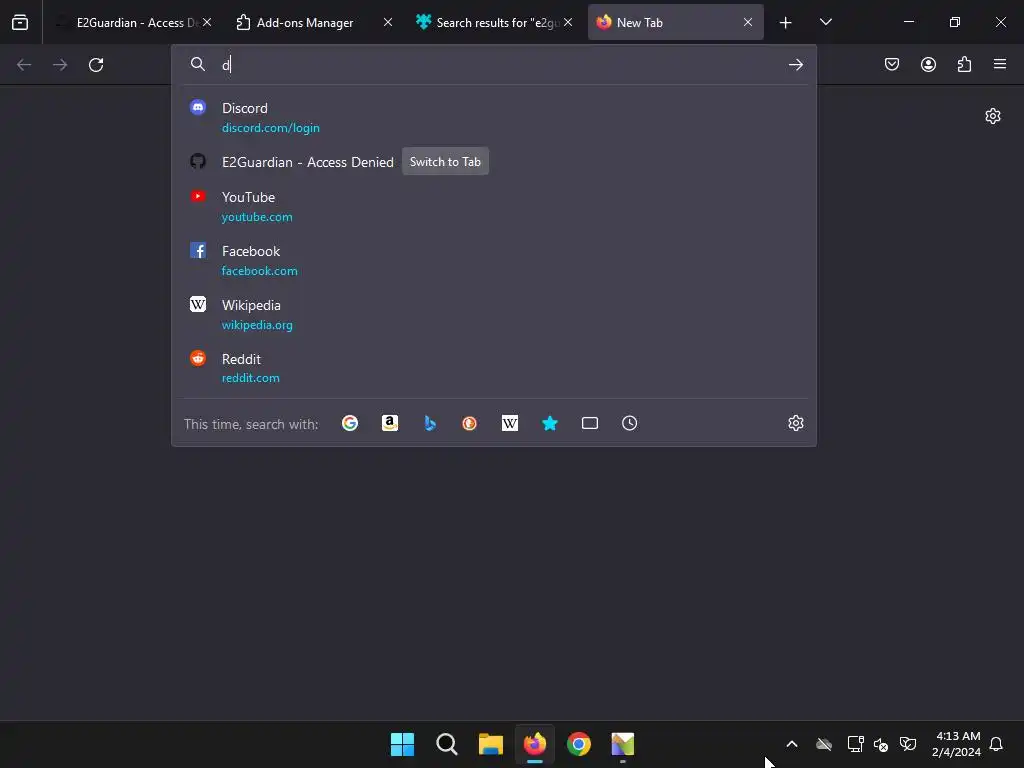Choose the Wikipedia suggestion
Screen dimensions: 1024x768
494,314
